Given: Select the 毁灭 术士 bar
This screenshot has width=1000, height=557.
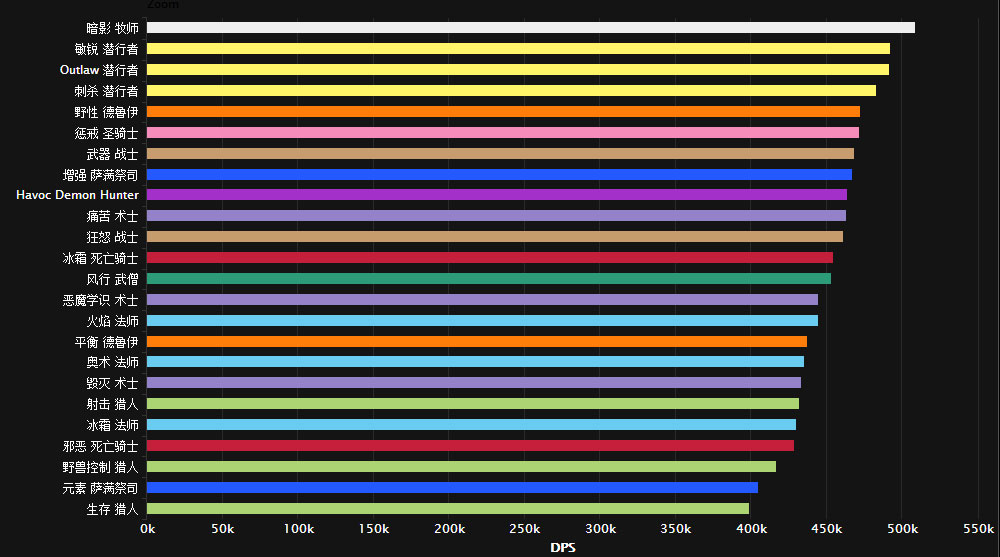Looking at the screenshot, I should coord(474,383).
